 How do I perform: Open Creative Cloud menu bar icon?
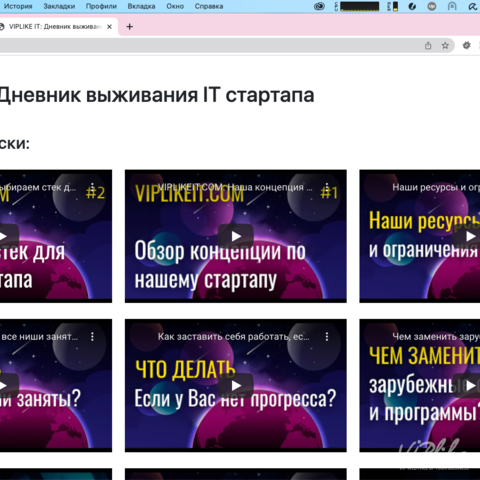pos(319,6)
